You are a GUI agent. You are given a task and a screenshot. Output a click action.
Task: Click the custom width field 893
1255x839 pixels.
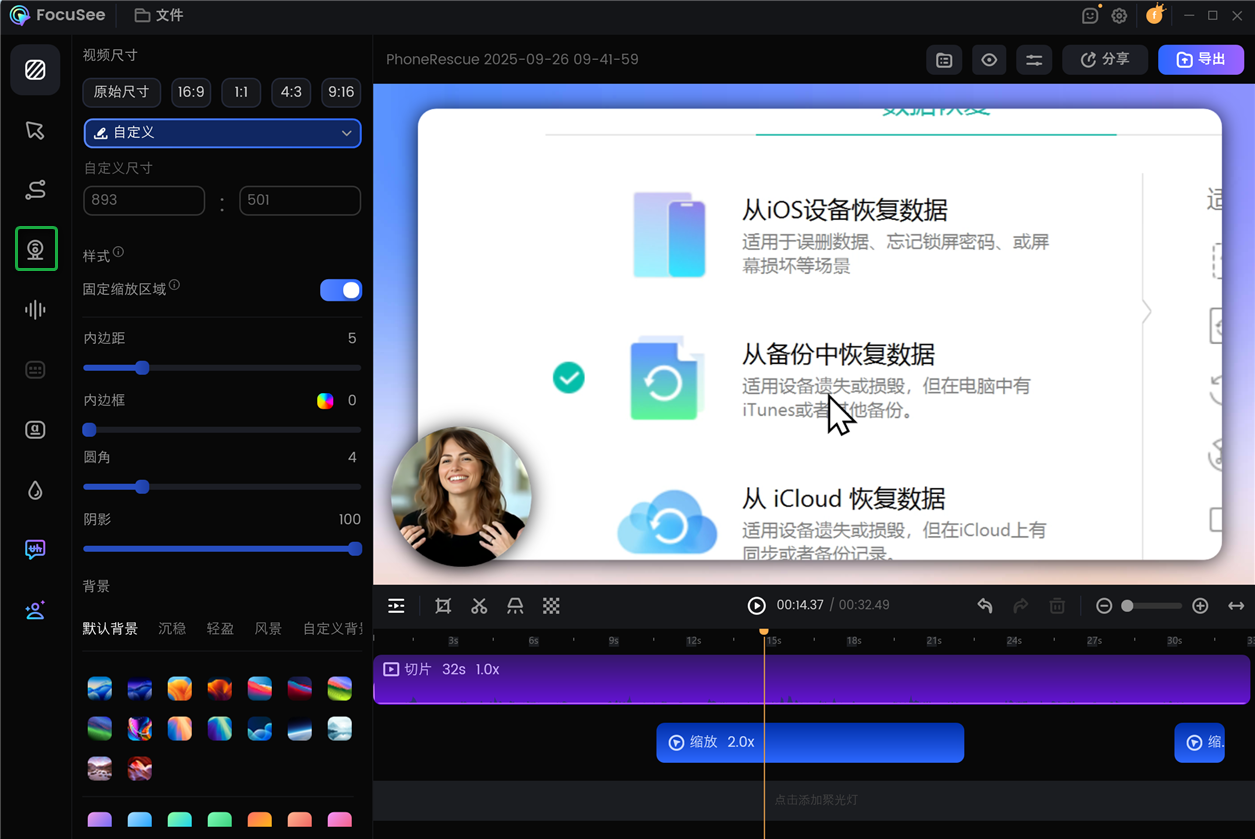pos(144,200)
